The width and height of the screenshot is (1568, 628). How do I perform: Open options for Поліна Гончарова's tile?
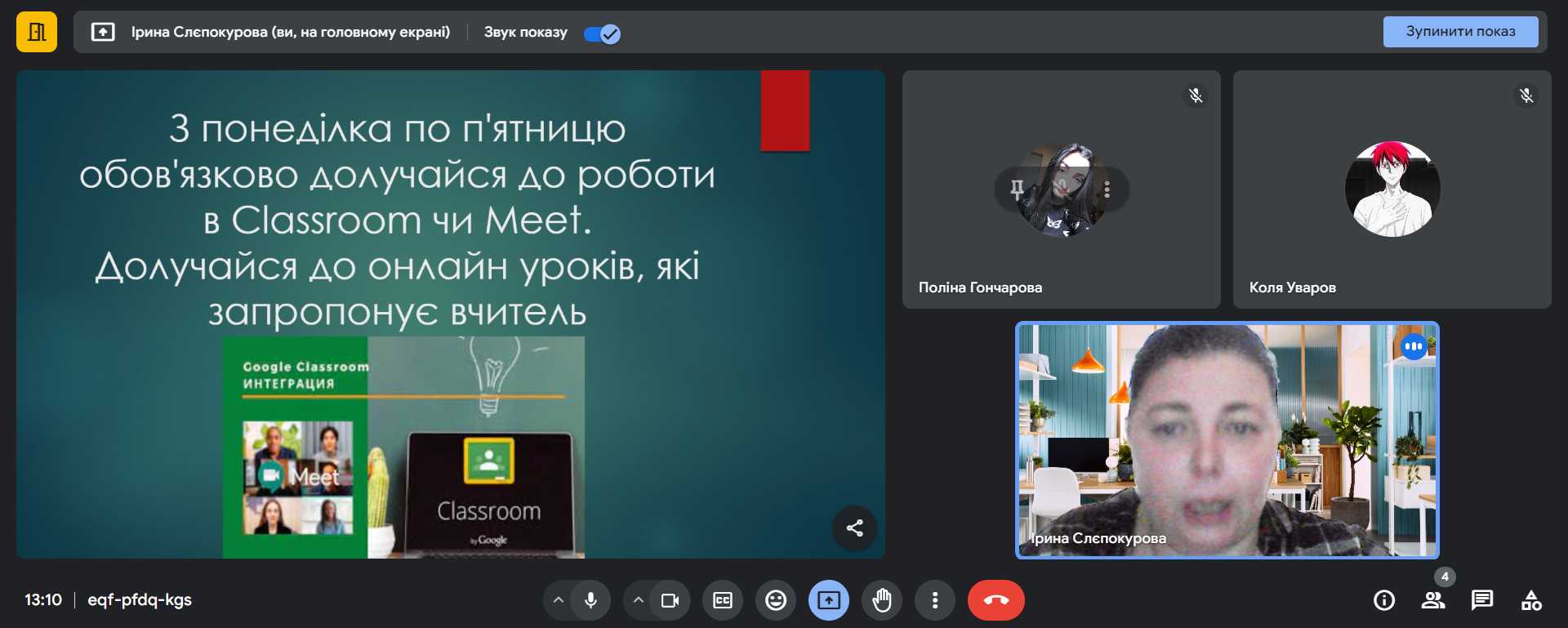(1107, 189)
